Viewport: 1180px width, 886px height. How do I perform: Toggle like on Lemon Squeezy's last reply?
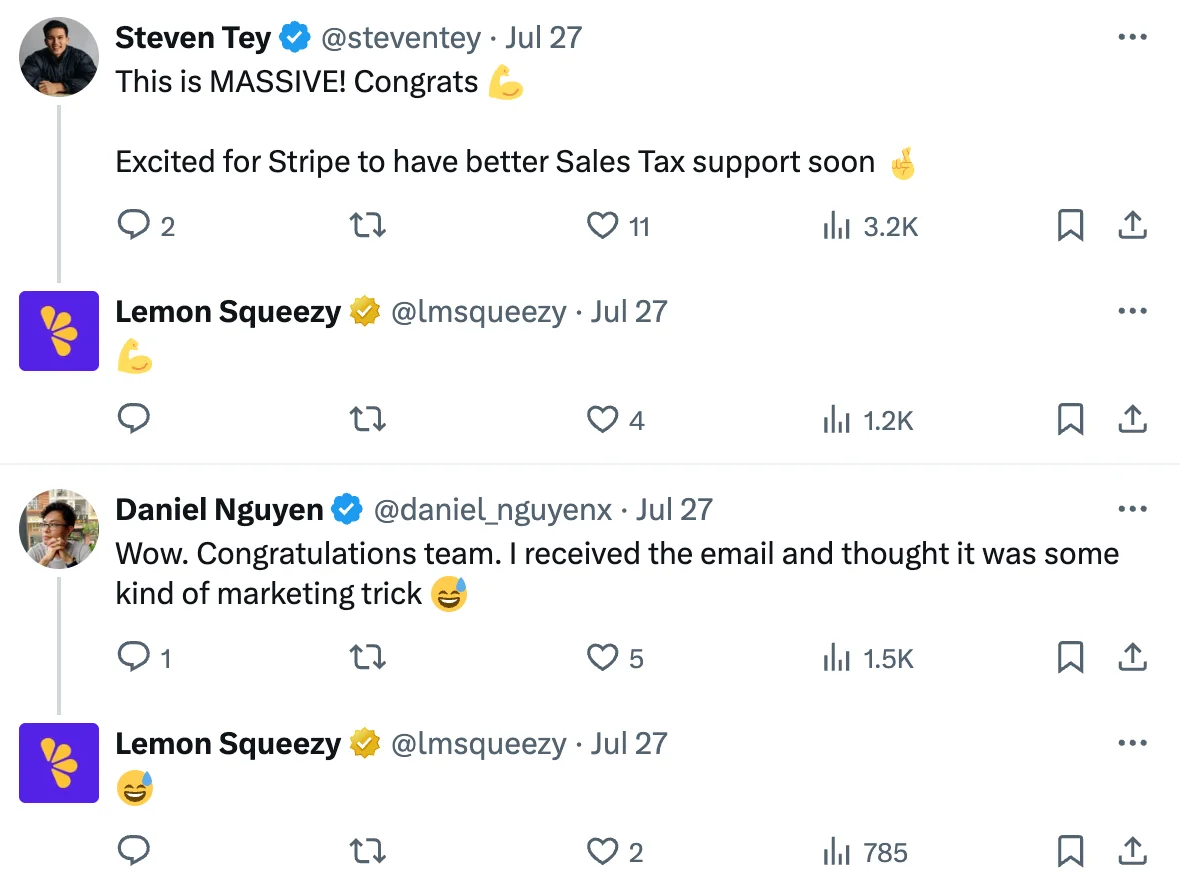click(x=604, y=851)
